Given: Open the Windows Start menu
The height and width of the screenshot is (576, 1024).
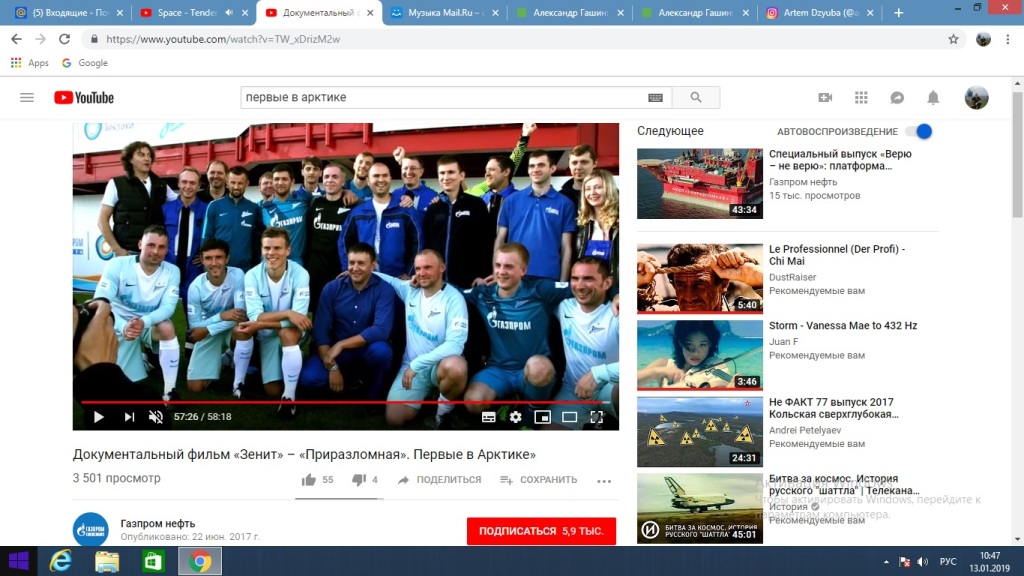Looking at the screenshot, I should tap(19, 561).
